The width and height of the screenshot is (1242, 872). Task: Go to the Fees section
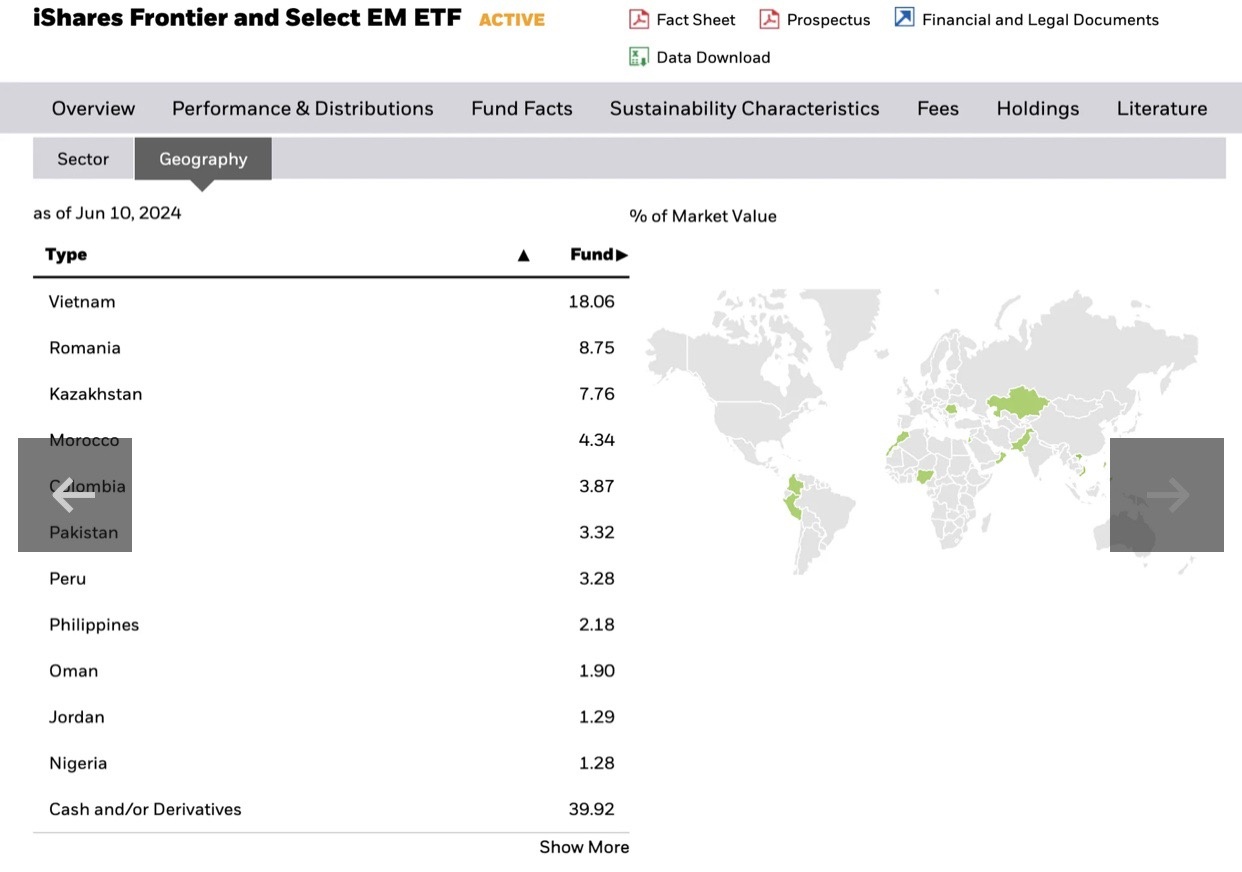(938, 108)
